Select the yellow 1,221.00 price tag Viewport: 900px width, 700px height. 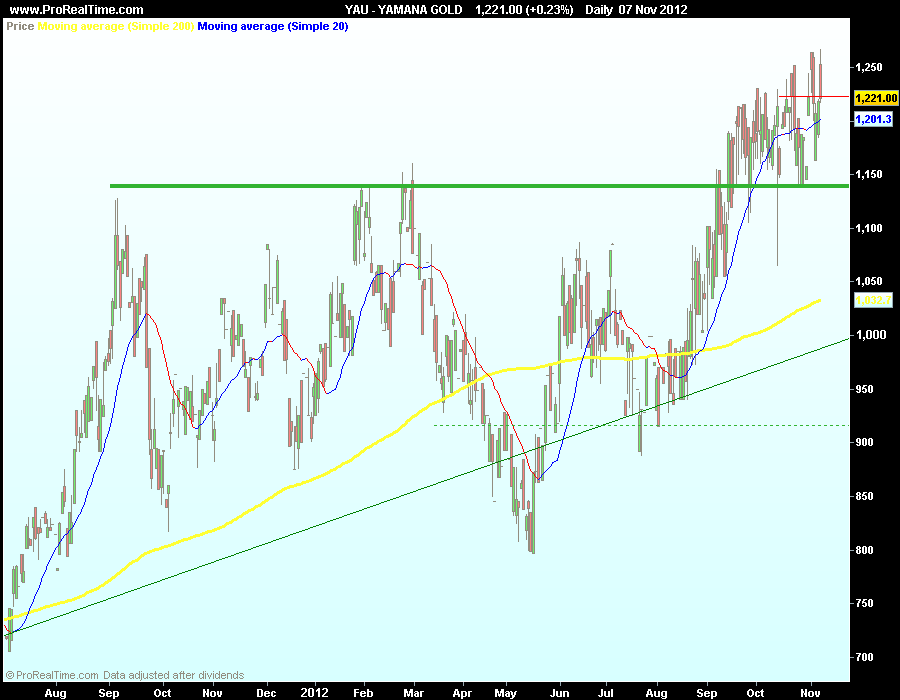tap(876, 98)
